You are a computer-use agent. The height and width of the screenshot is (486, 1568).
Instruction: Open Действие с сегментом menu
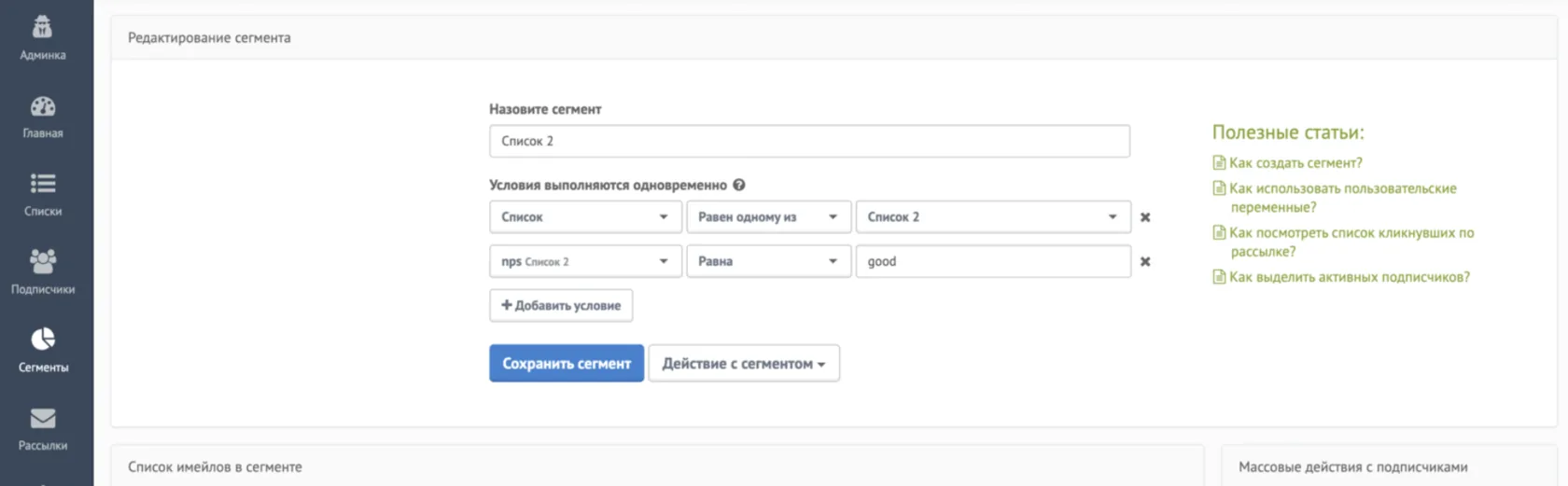744,364
